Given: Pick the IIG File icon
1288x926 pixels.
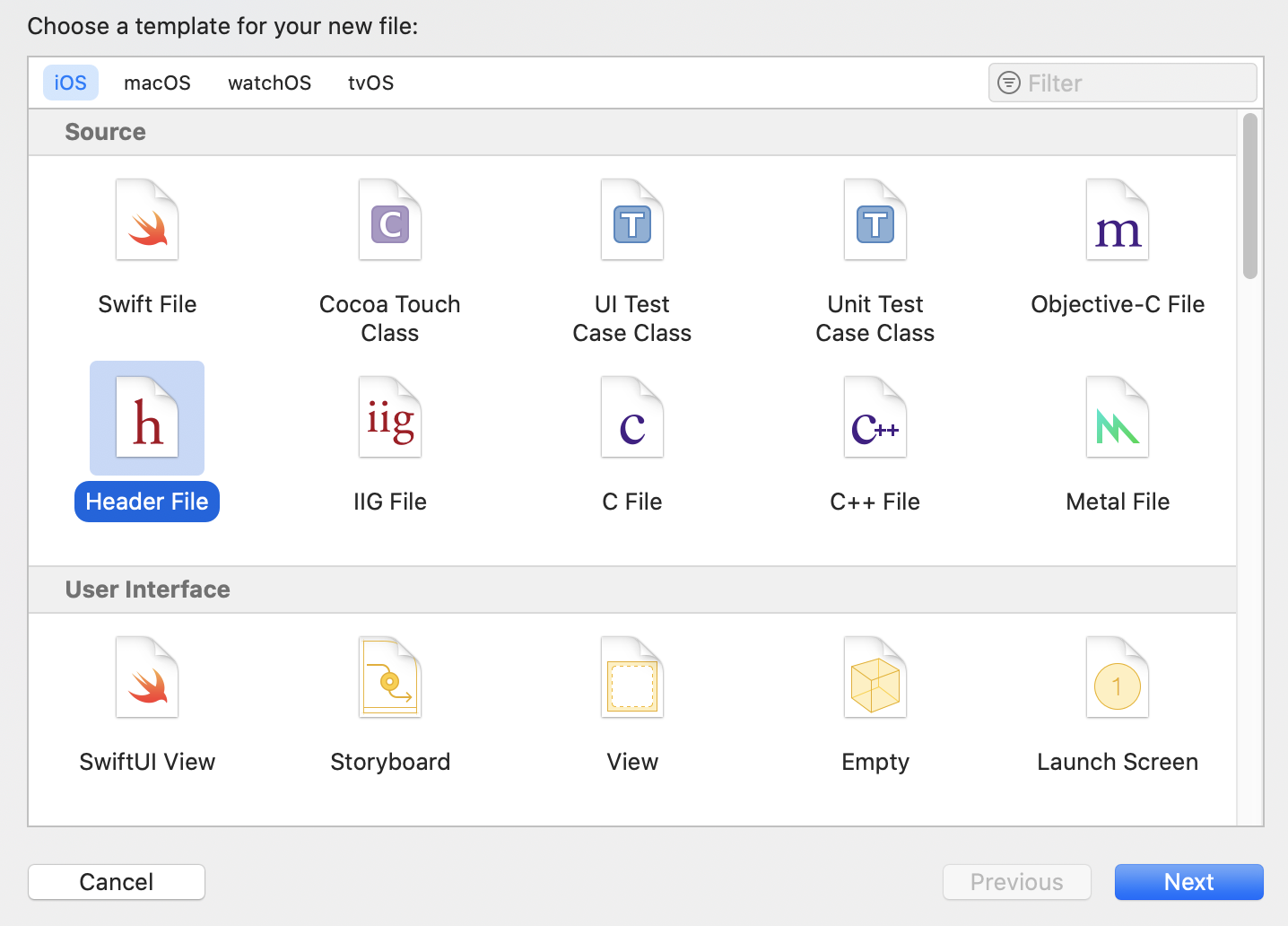Looking at the screenshot, I should pos(390,417).
